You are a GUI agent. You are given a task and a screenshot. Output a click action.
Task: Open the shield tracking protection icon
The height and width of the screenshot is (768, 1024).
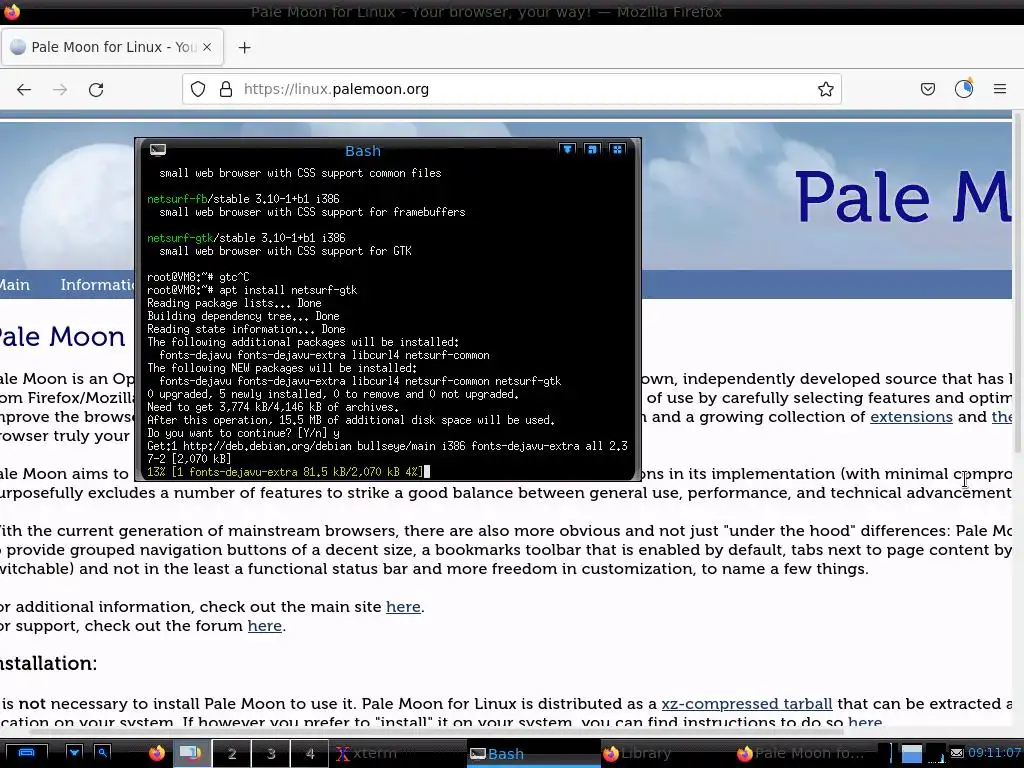click(198, 89)
